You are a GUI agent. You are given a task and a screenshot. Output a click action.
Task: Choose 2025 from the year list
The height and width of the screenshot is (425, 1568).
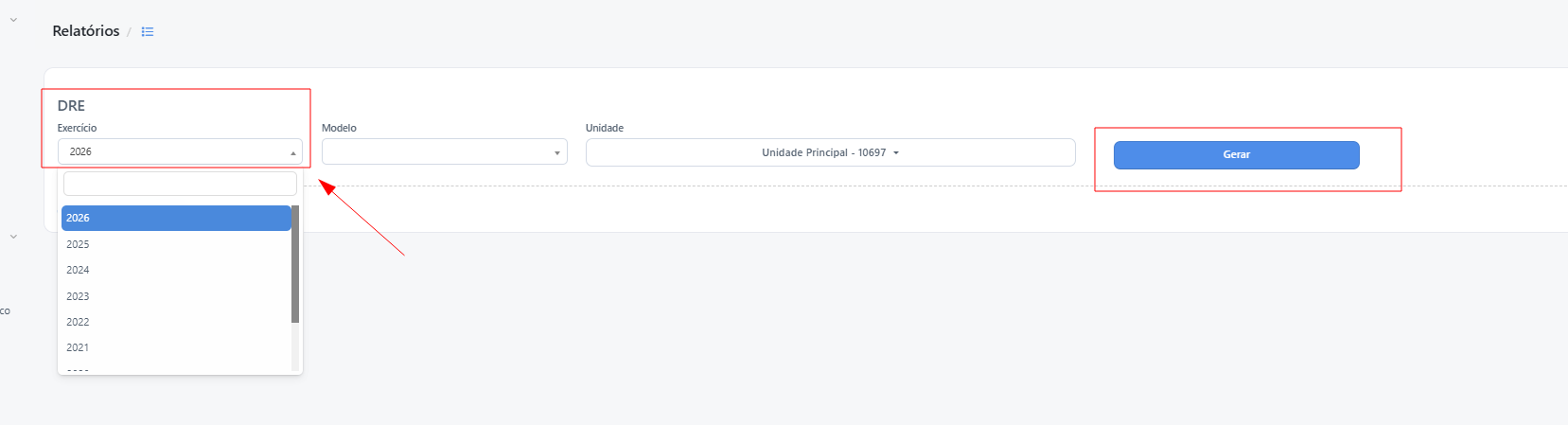click(176, 244)
